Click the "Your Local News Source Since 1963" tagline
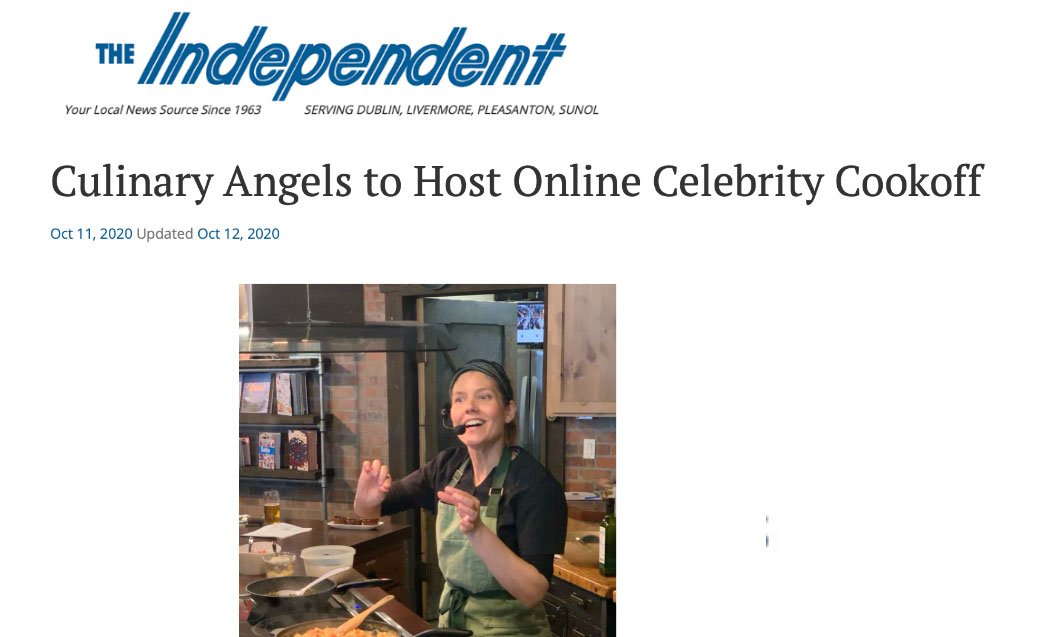The image size is (1050, 637). 163,110
